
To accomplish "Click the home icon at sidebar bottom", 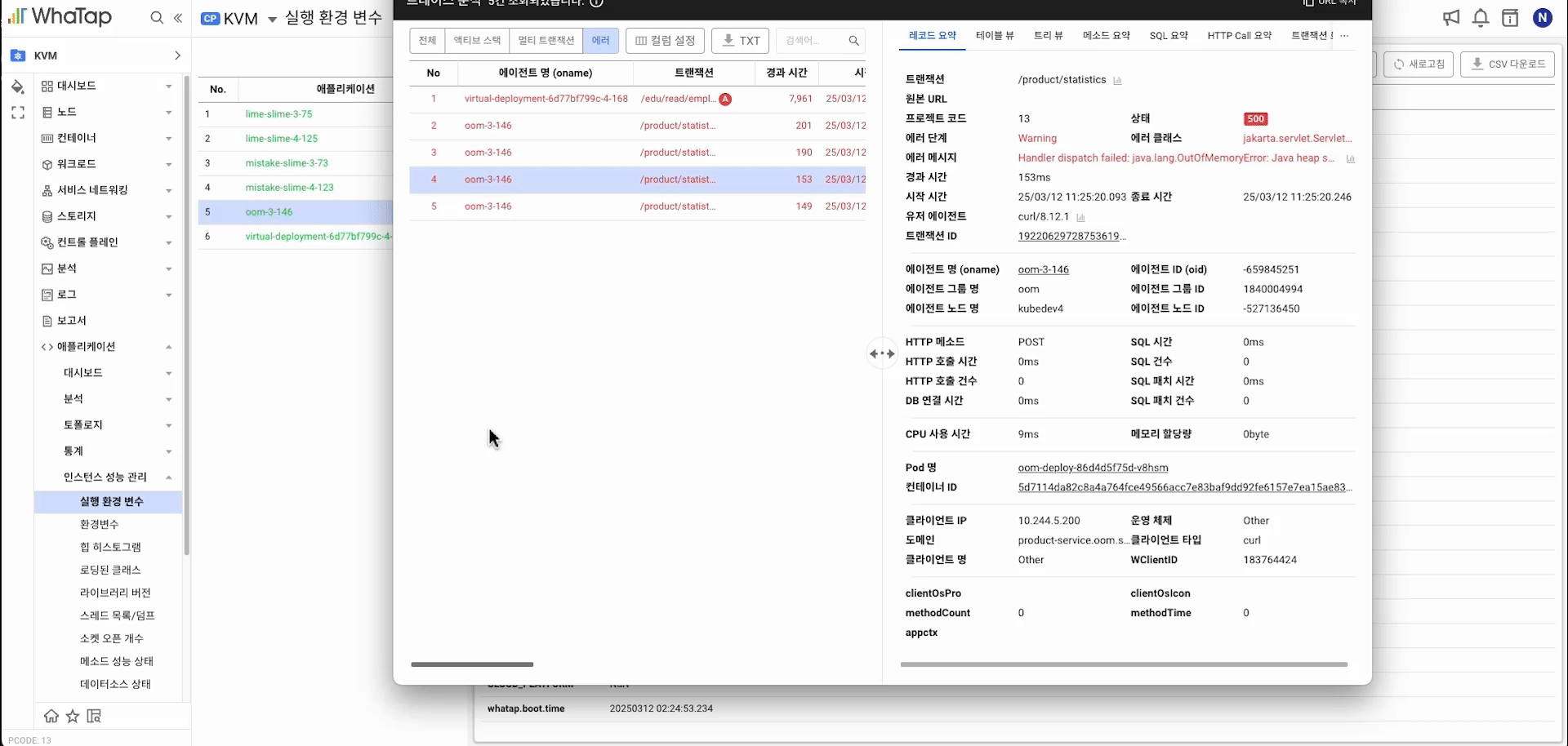I will 51,716.
